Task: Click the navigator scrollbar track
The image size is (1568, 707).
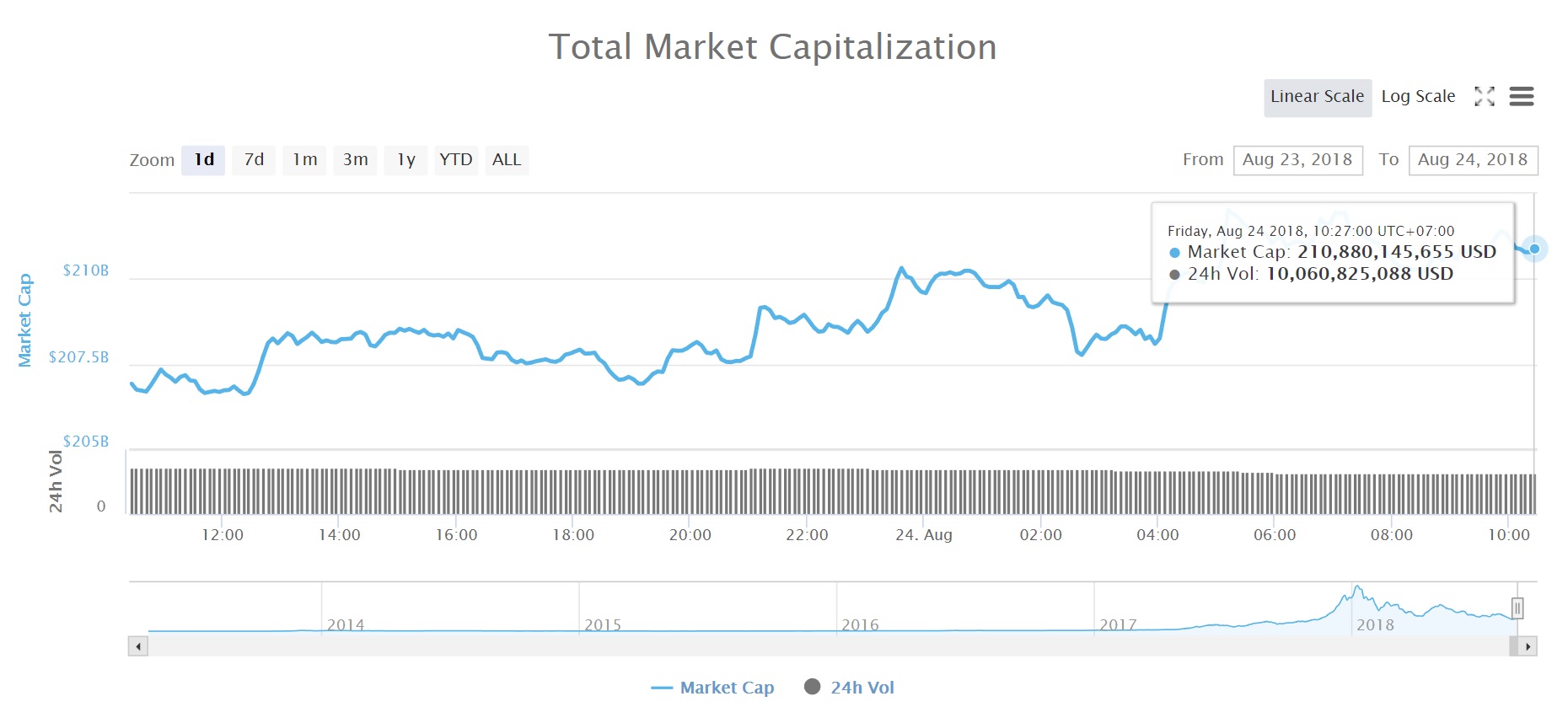Action: (x=828, y=647)
